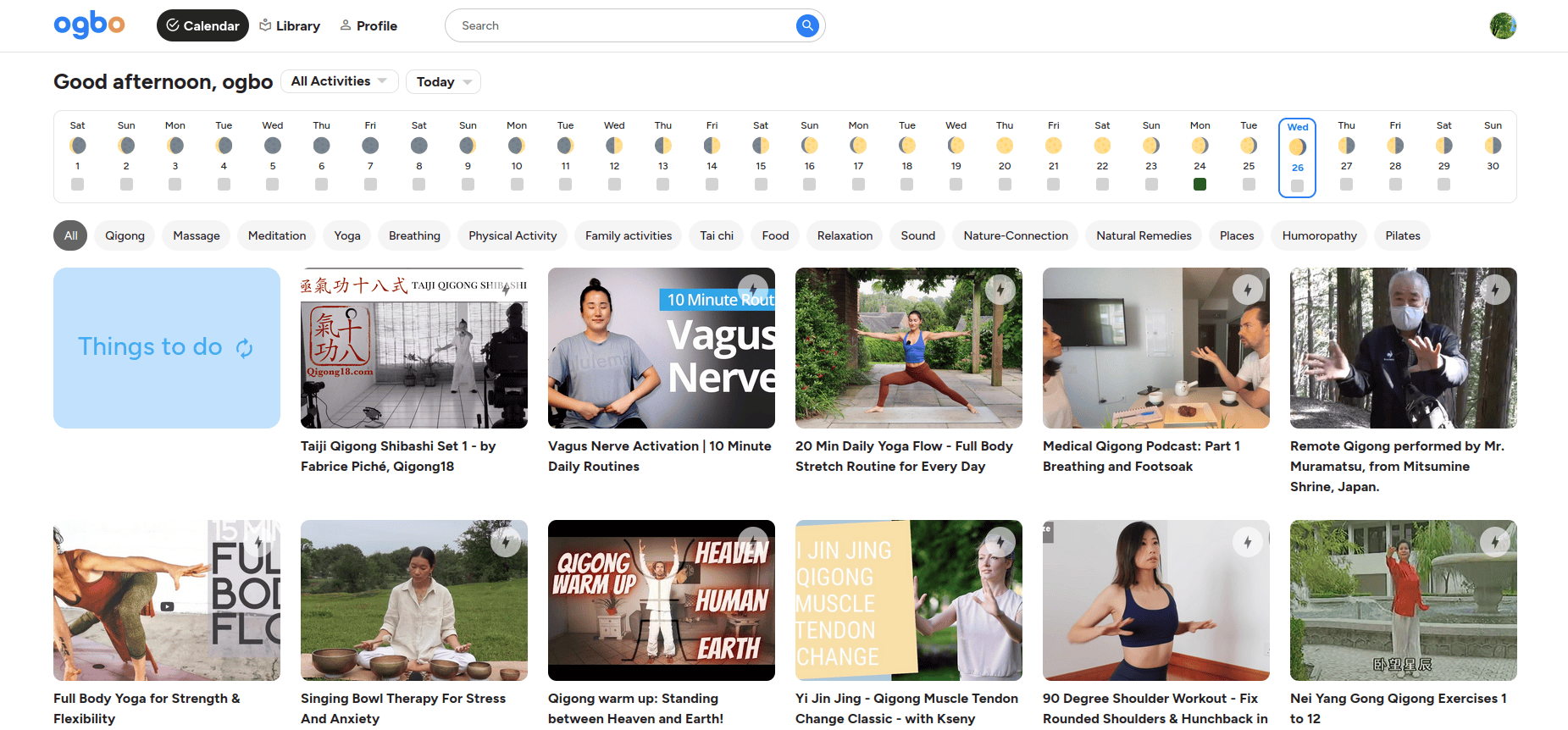
Task: Check the box under Wednesday 26
Action: tap(1297, 185)
